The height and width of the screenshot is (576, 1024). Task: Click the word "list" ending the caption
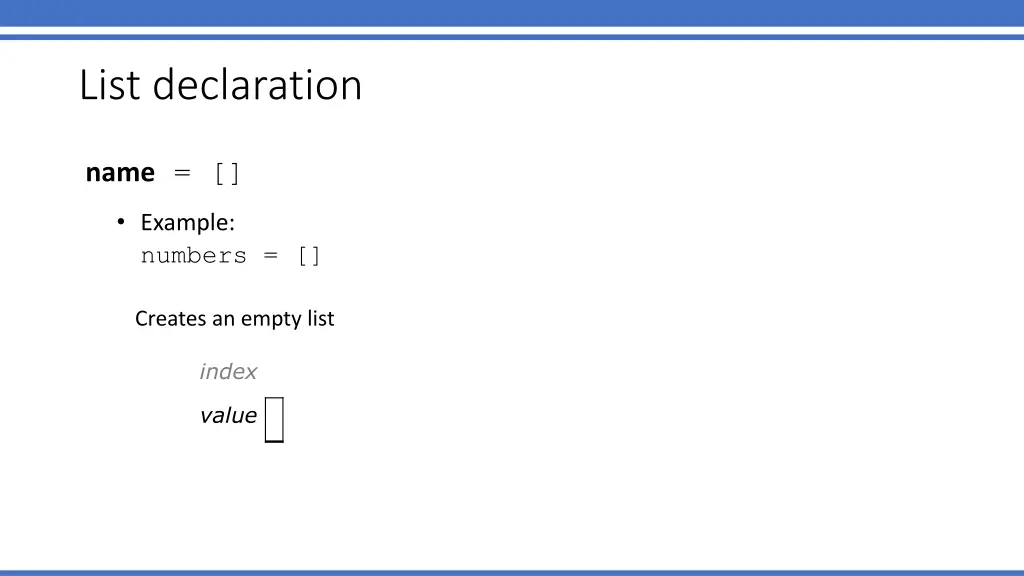(320, 319)
